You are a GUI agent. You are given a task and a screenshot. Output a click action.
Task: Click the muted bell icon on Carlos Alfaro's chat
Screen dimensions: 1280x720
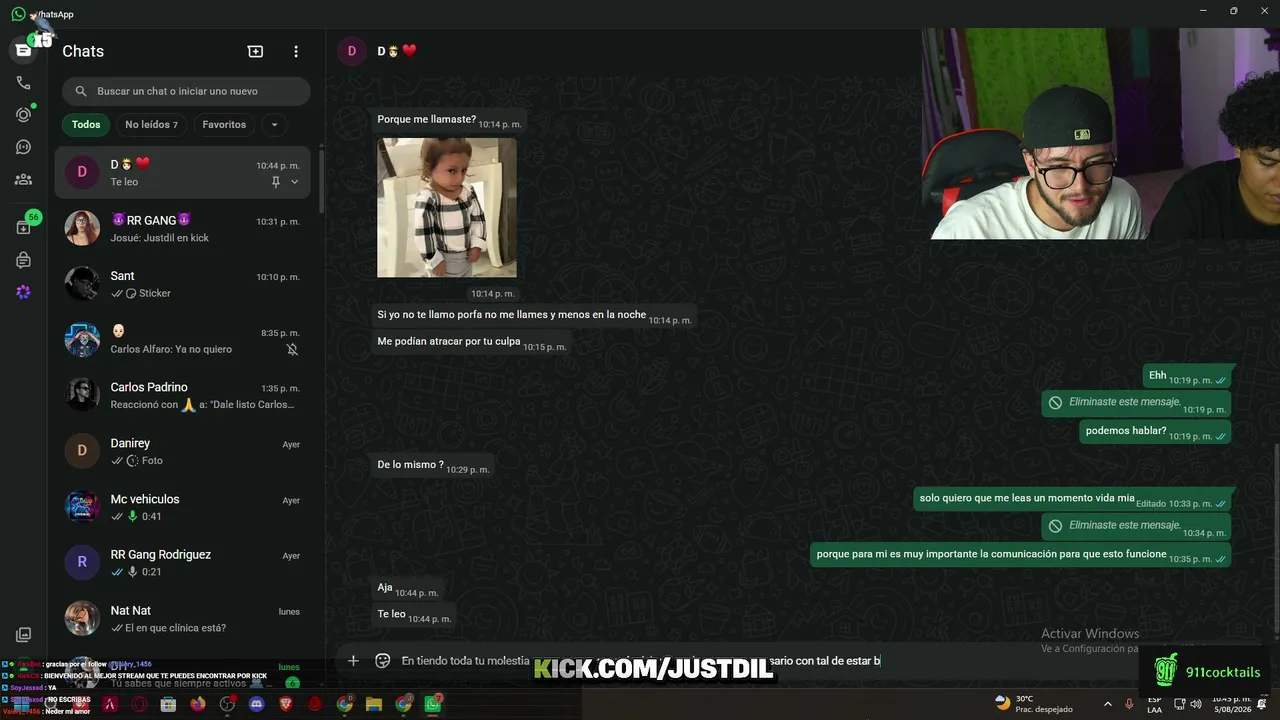pyautogui.click(x=292, y=349)
